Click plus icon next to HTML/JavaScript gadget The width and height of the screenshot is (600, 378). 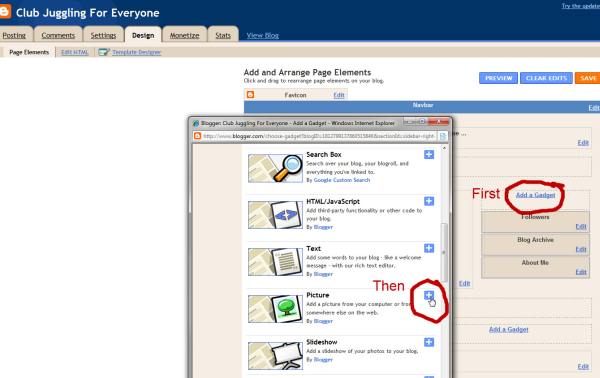point(429,201)
